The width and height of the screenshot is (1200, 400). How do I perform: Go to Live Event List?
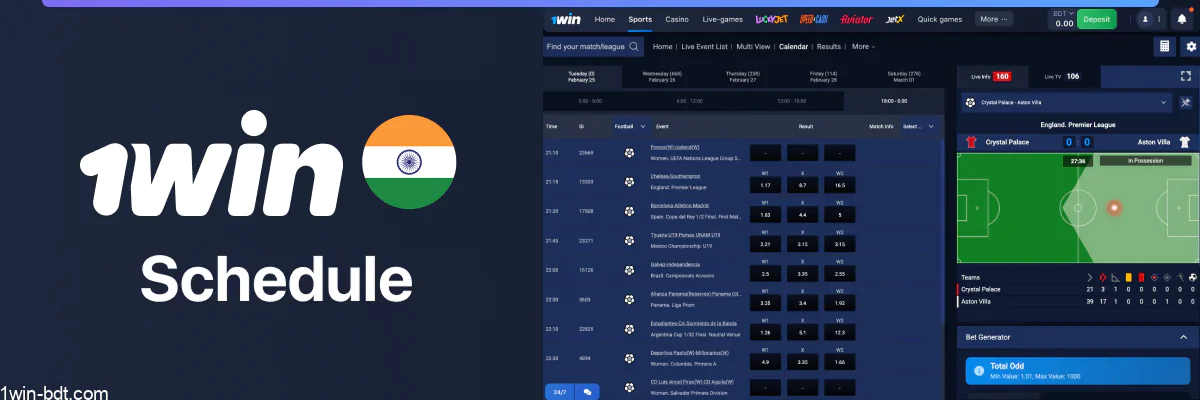[x=704, y=46]
